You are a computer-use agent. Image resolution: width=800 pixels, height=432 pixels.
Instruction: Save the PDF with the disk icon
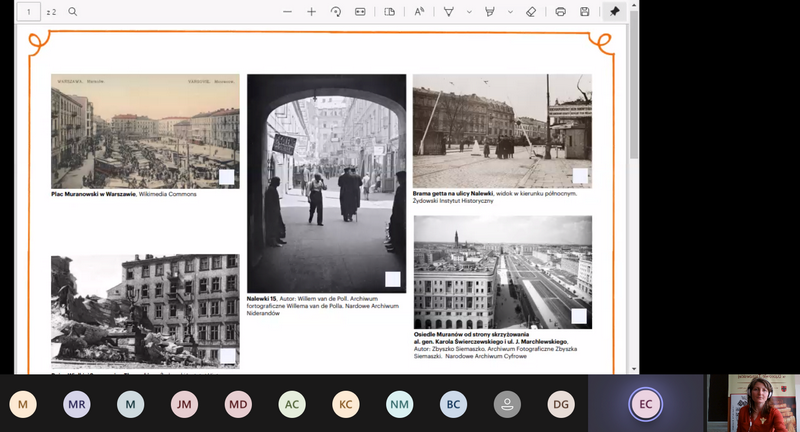tap(585, 12)
